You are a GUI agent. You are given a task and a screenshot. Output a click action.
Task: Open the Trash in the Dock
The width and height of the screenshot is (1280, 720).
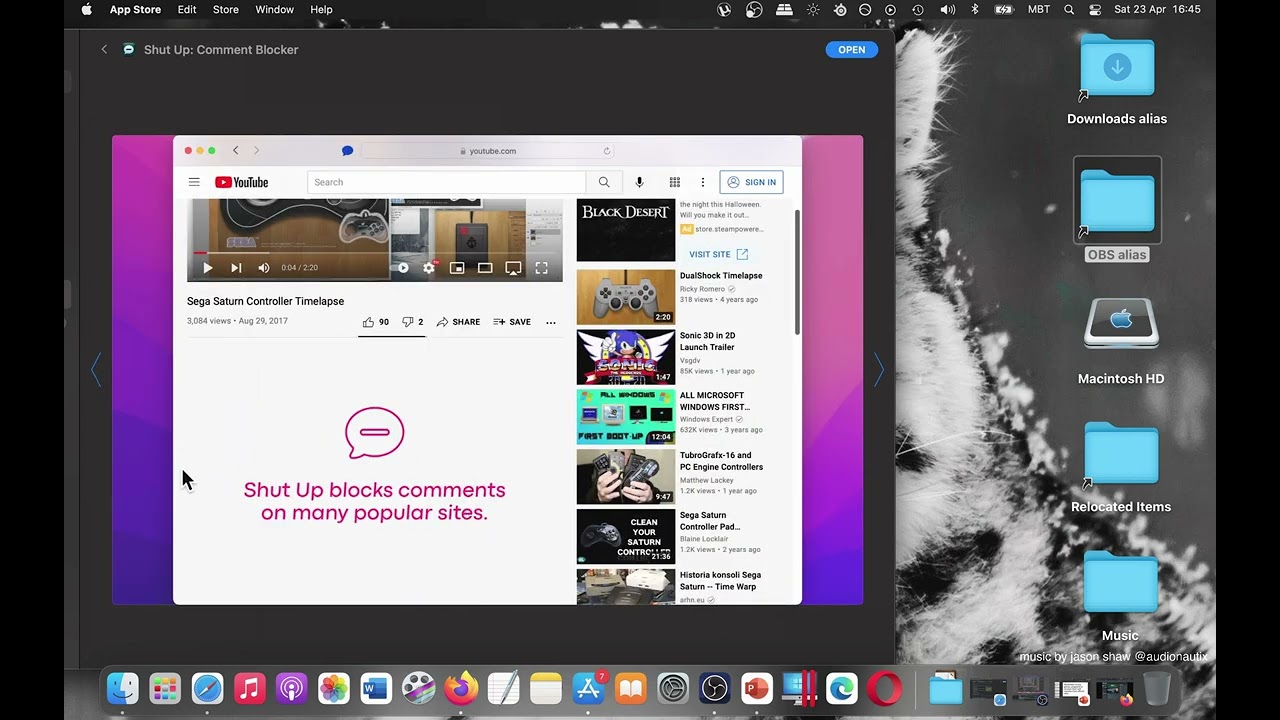click(1157, 688)
